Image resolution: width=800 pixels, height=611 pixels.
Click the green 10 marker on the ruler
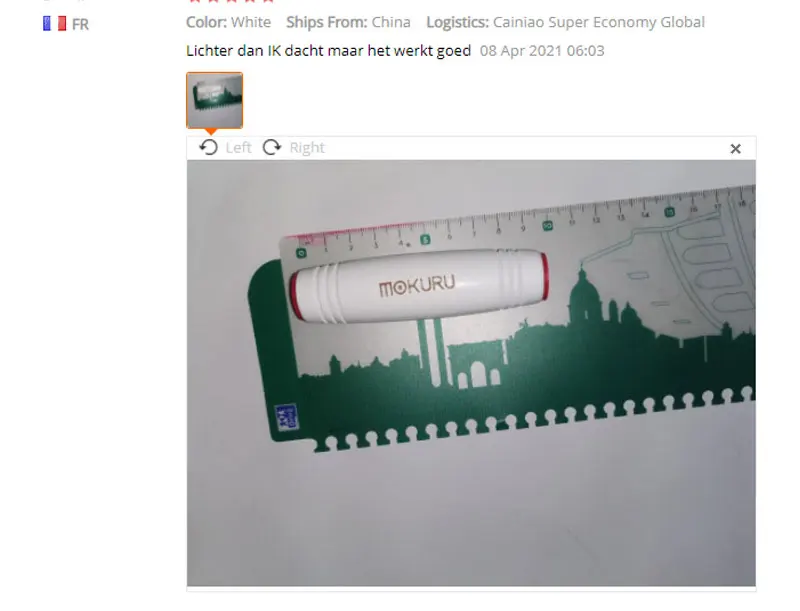point(547,225)
